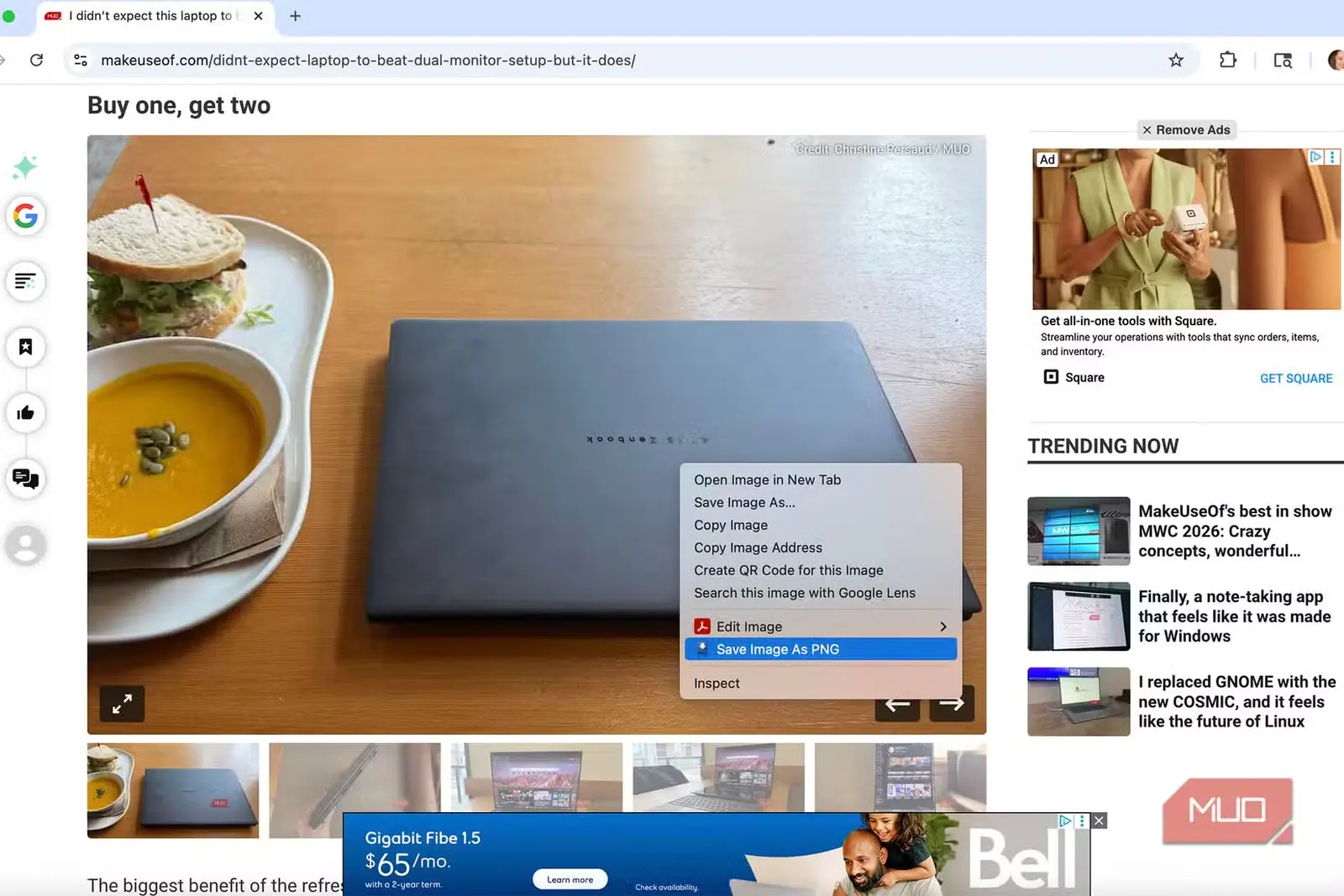The height and width of the screenshot is (896, 1344).
Task: Select Inspect from context menu
Action: tap(717, 684)
